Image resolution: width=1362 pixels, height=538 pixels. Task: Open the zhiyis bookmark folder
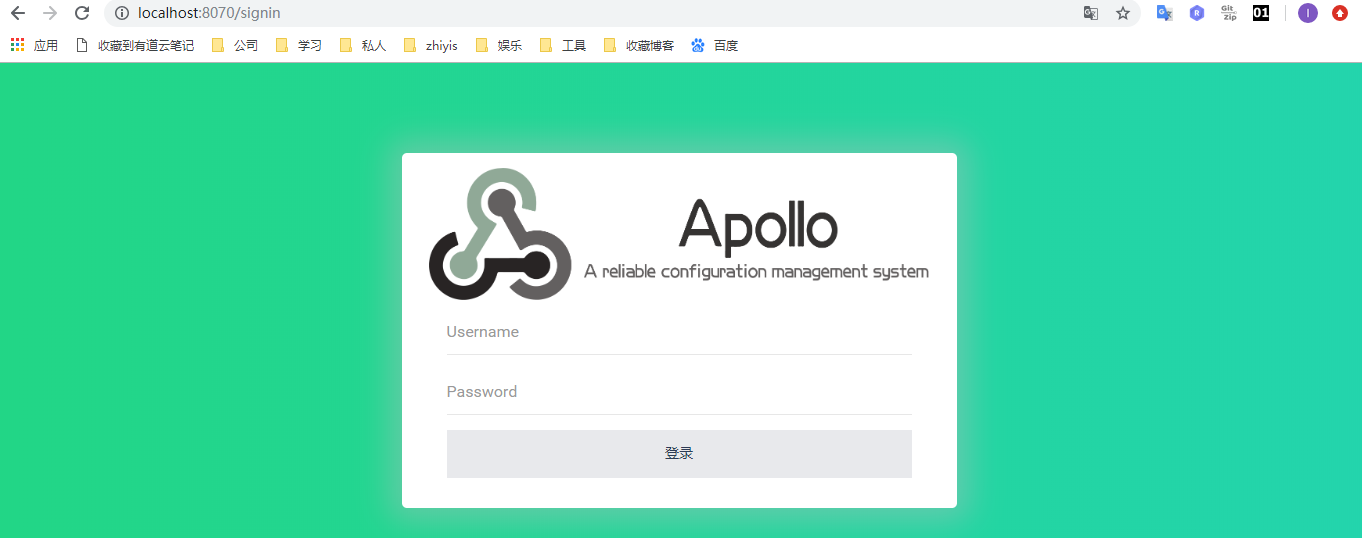431,45
